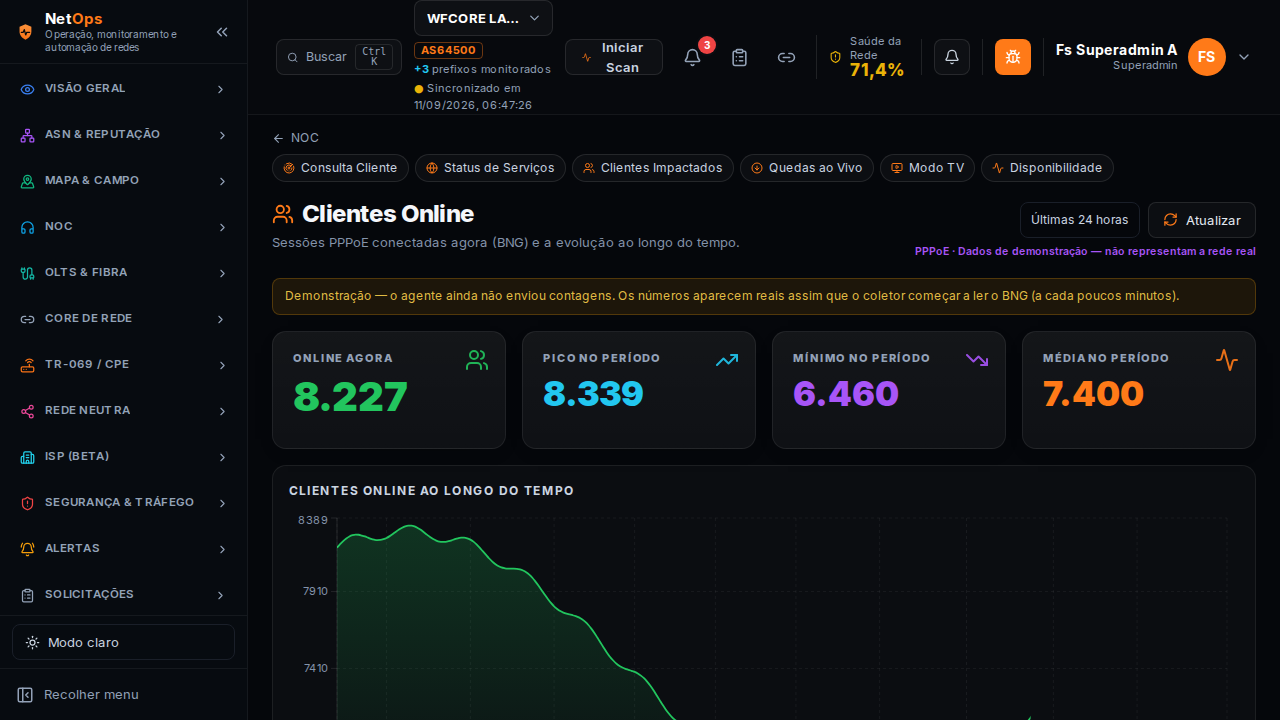Expand the ISP (Beta) section chevron
1280x720 pixels.
point(221,457)
